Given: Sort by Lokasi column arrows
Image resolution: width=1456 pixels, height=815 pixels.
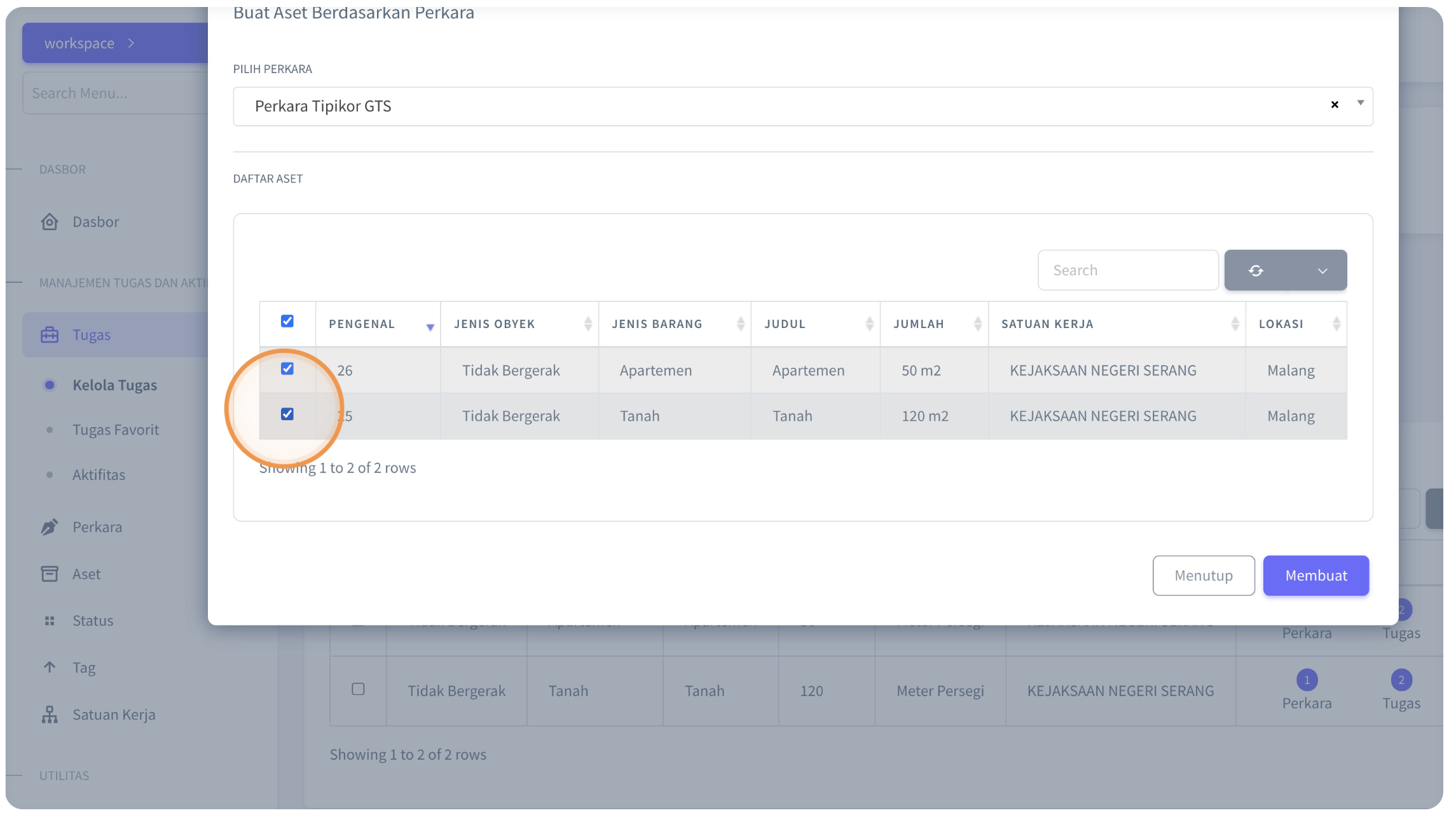Looking at the screenshot, I should point(1336,324).
